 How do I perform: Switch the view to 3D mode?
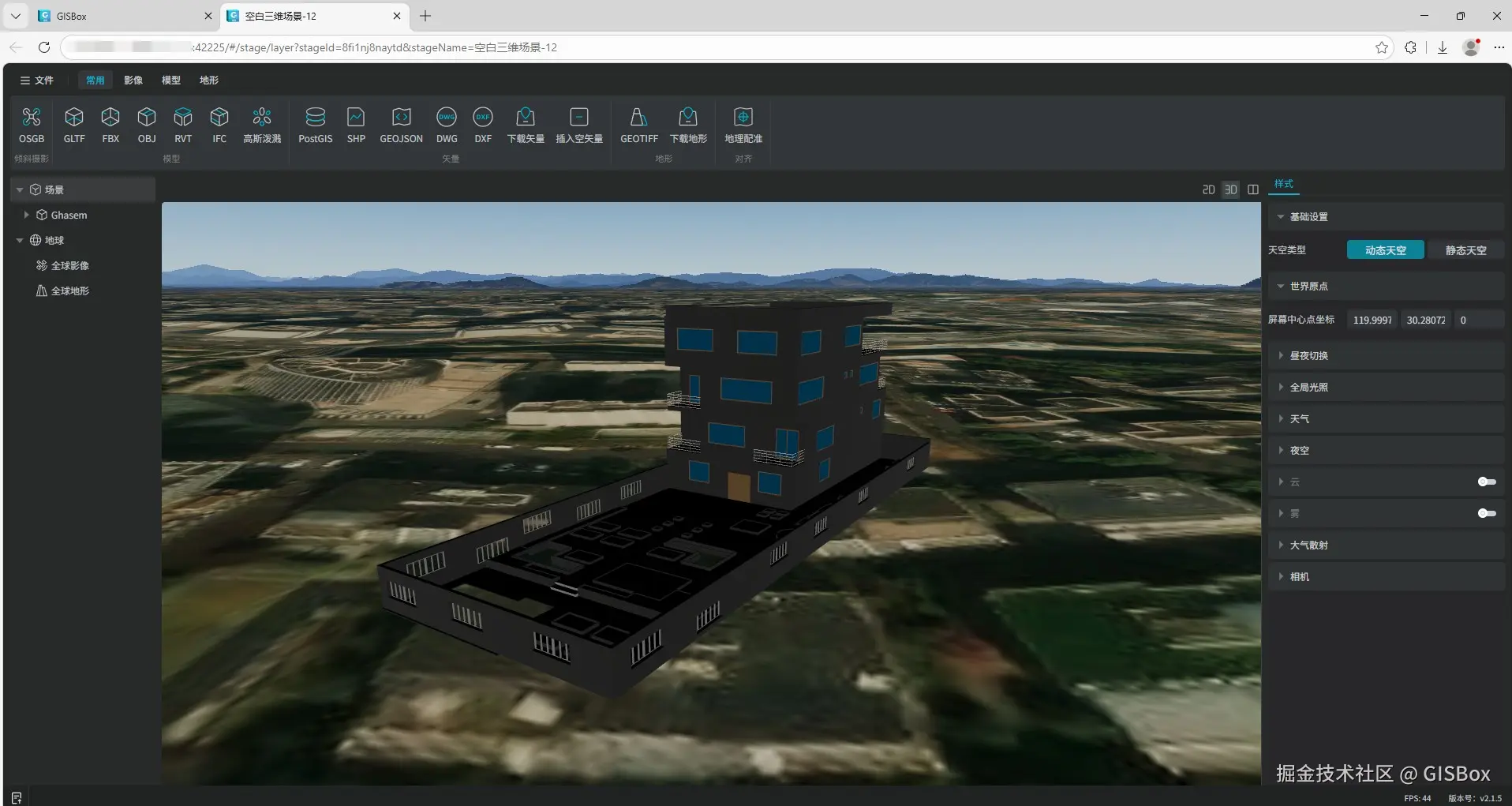1230,189
